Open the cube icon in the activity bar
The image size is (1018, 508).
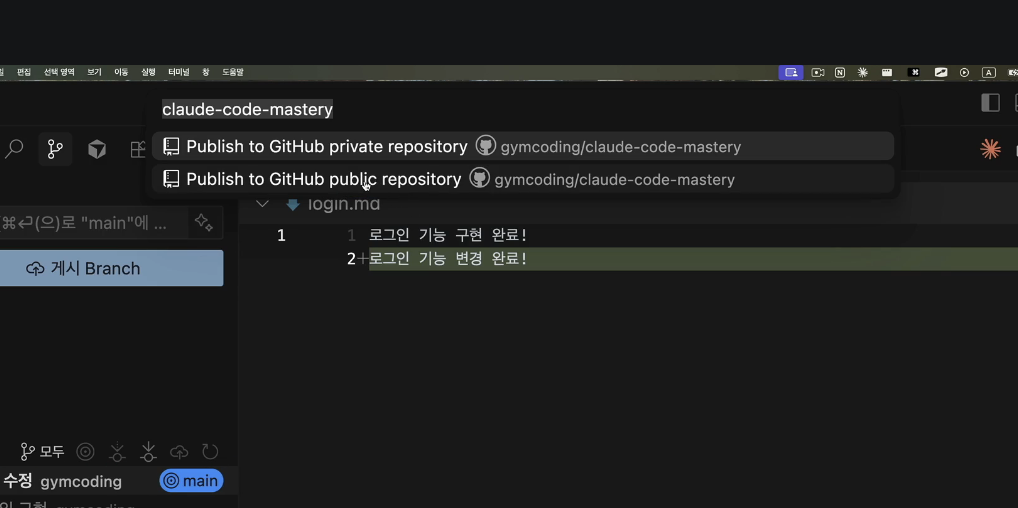point(97,149)
